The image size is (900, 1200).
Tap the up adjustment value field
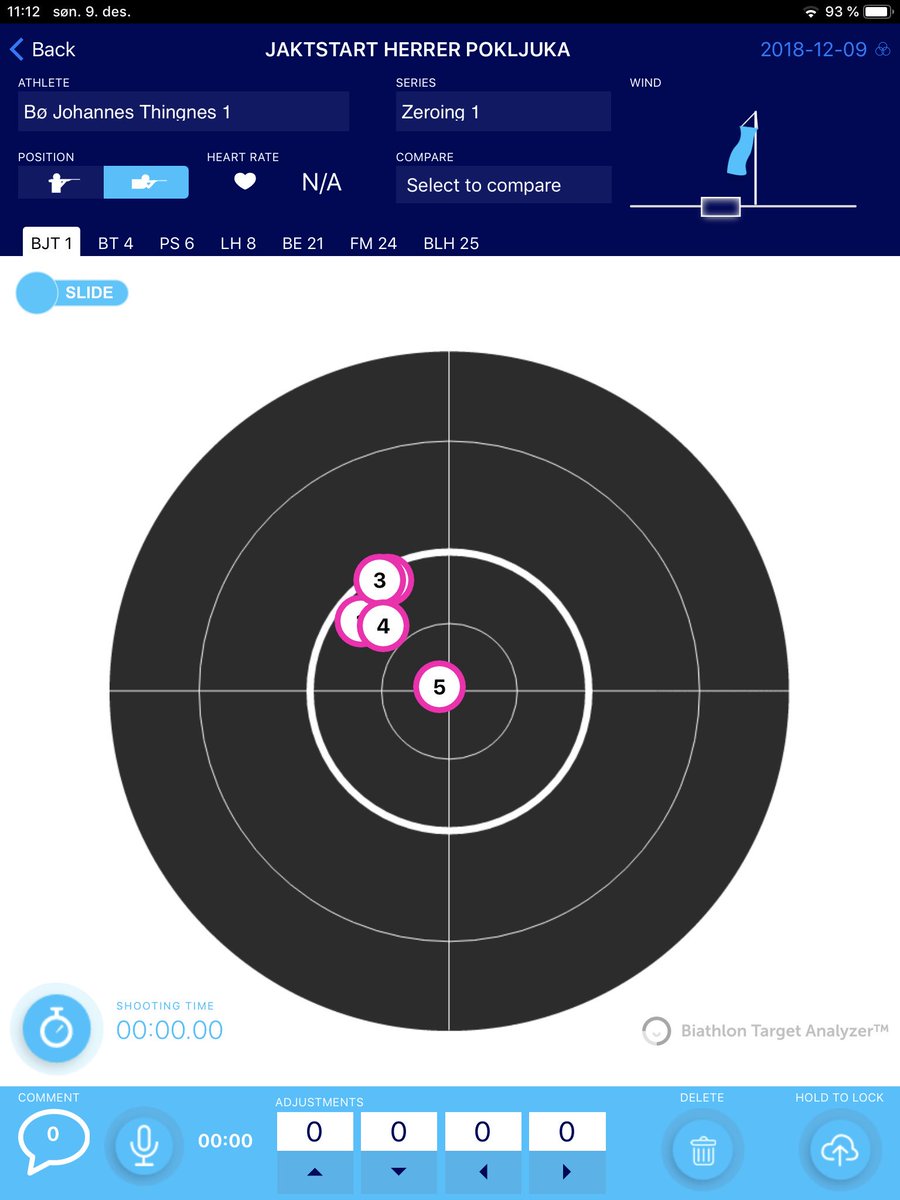click(x=314, y=1132)
